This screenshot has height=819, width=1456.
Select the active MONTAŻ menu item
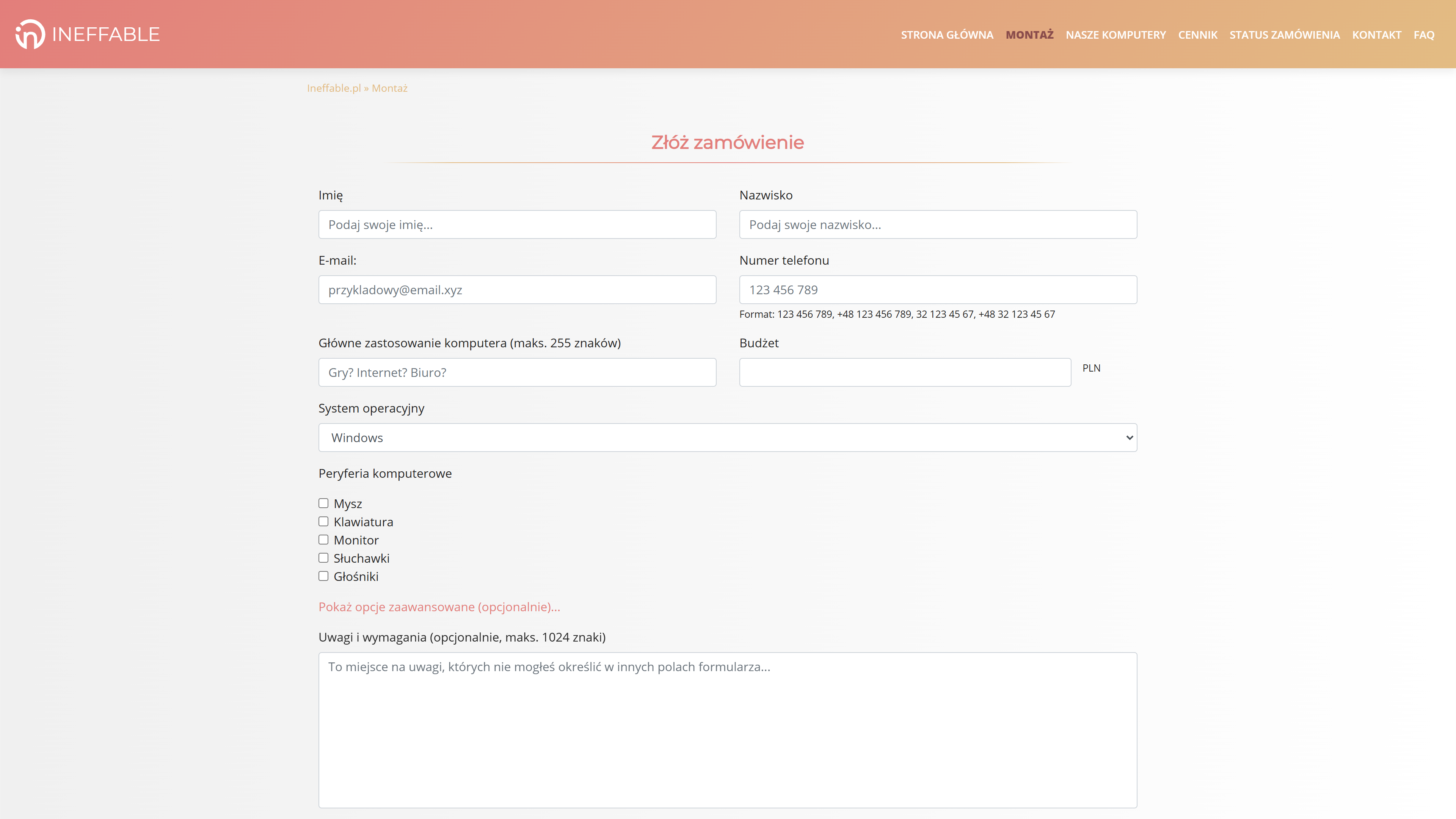point(1029,35)
